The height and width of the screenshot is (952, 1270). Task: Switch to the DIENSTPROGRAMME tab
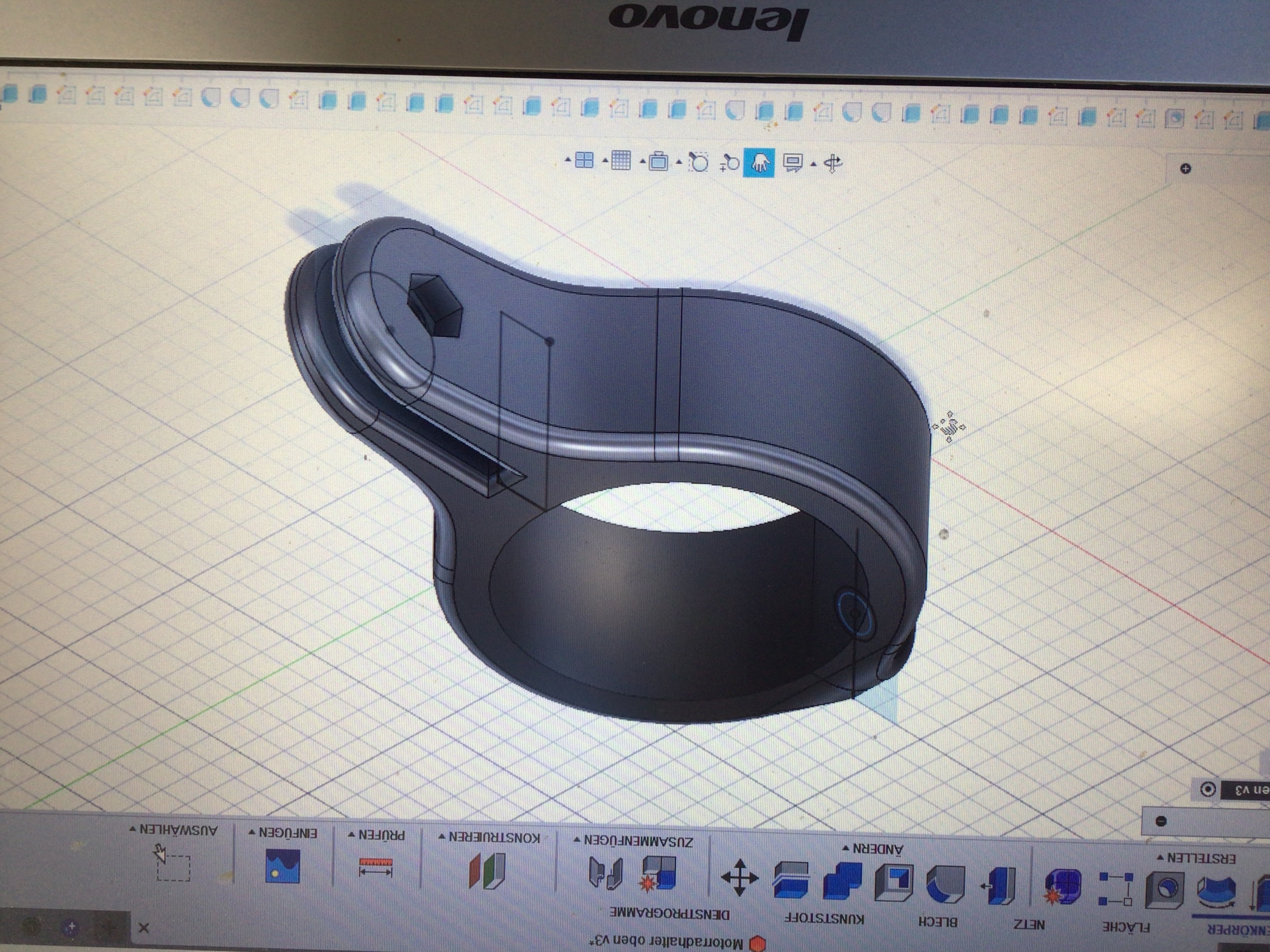pyautogui.click(x=670, y=913)
